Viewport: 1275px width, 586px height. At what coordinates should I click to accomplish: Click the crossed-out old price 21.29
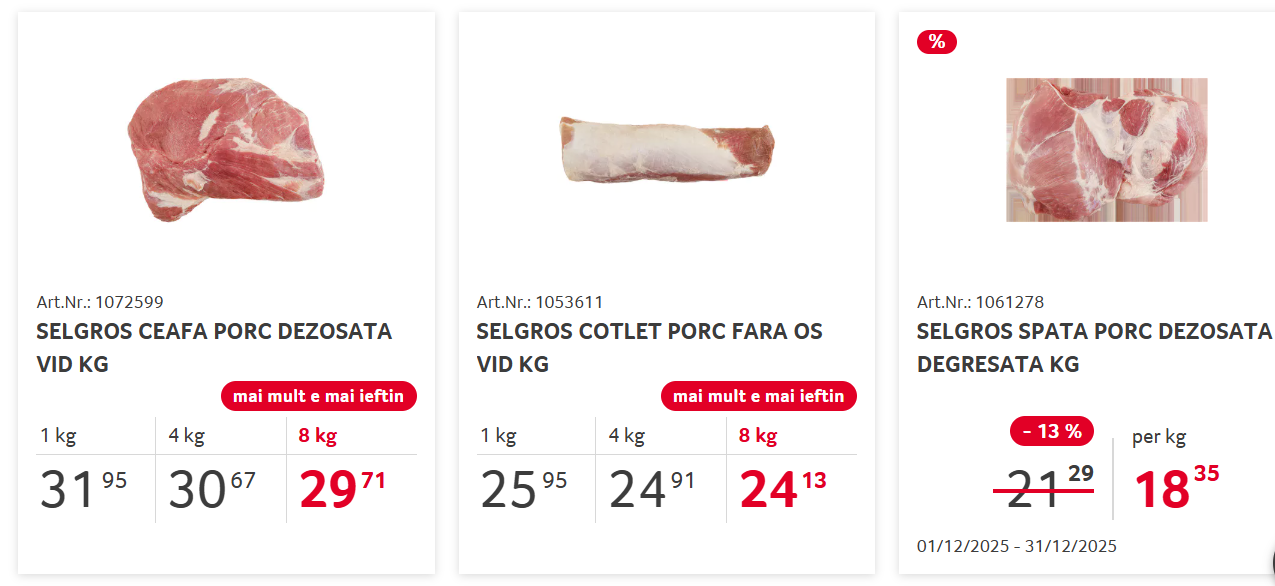(1043, 488)
